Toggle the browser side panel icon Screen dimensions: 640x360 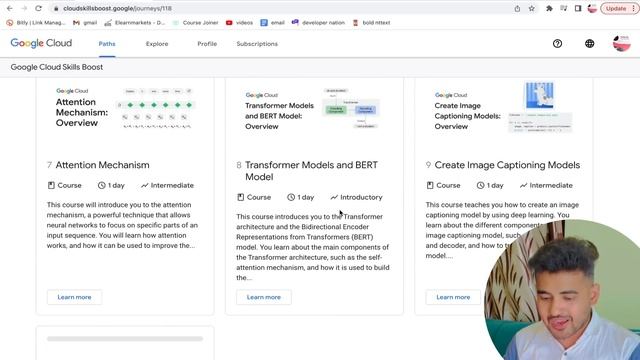tap(578, 8)
